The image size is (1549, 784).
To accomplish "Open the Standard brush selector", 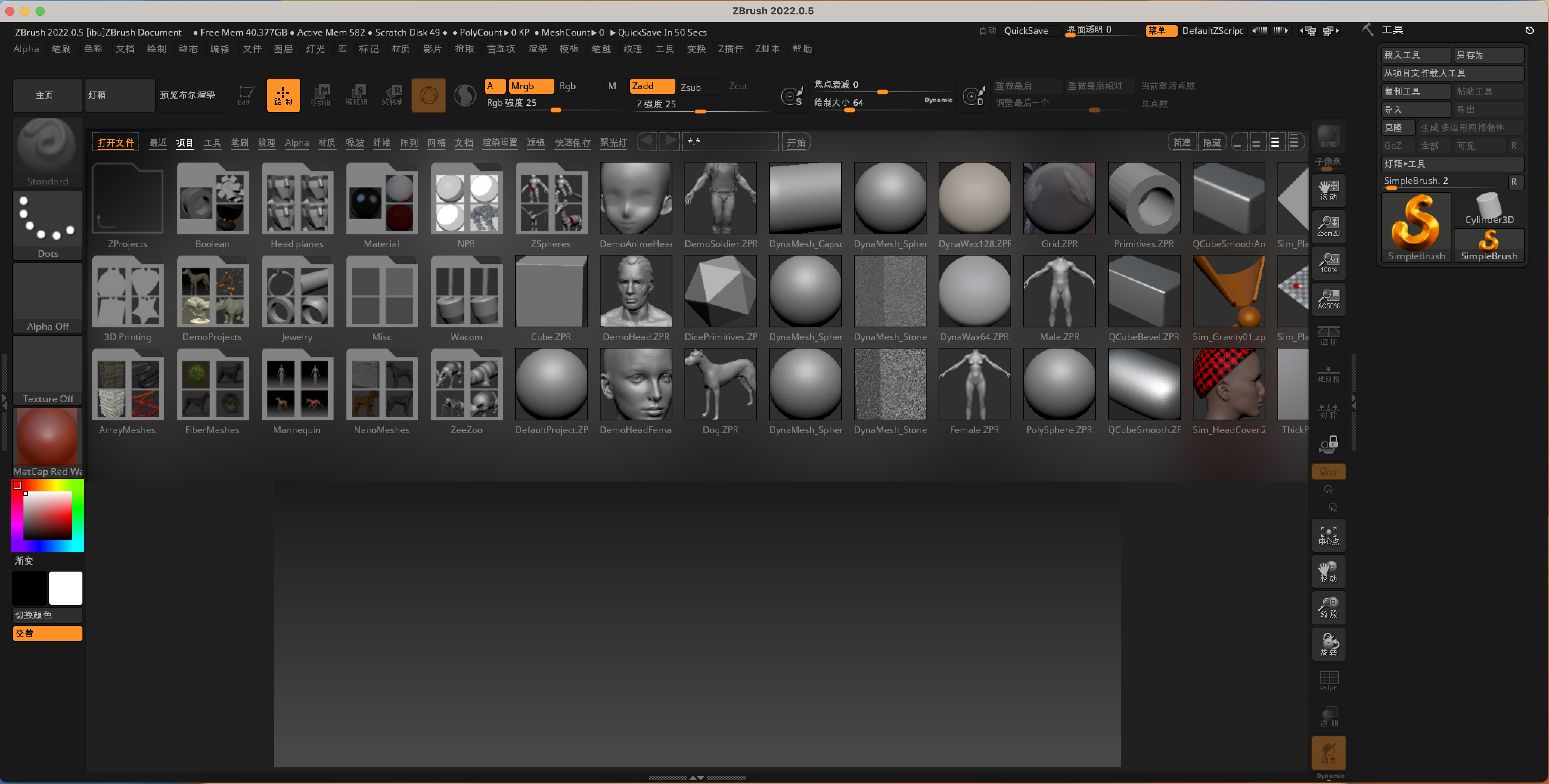I will point(48,152).
